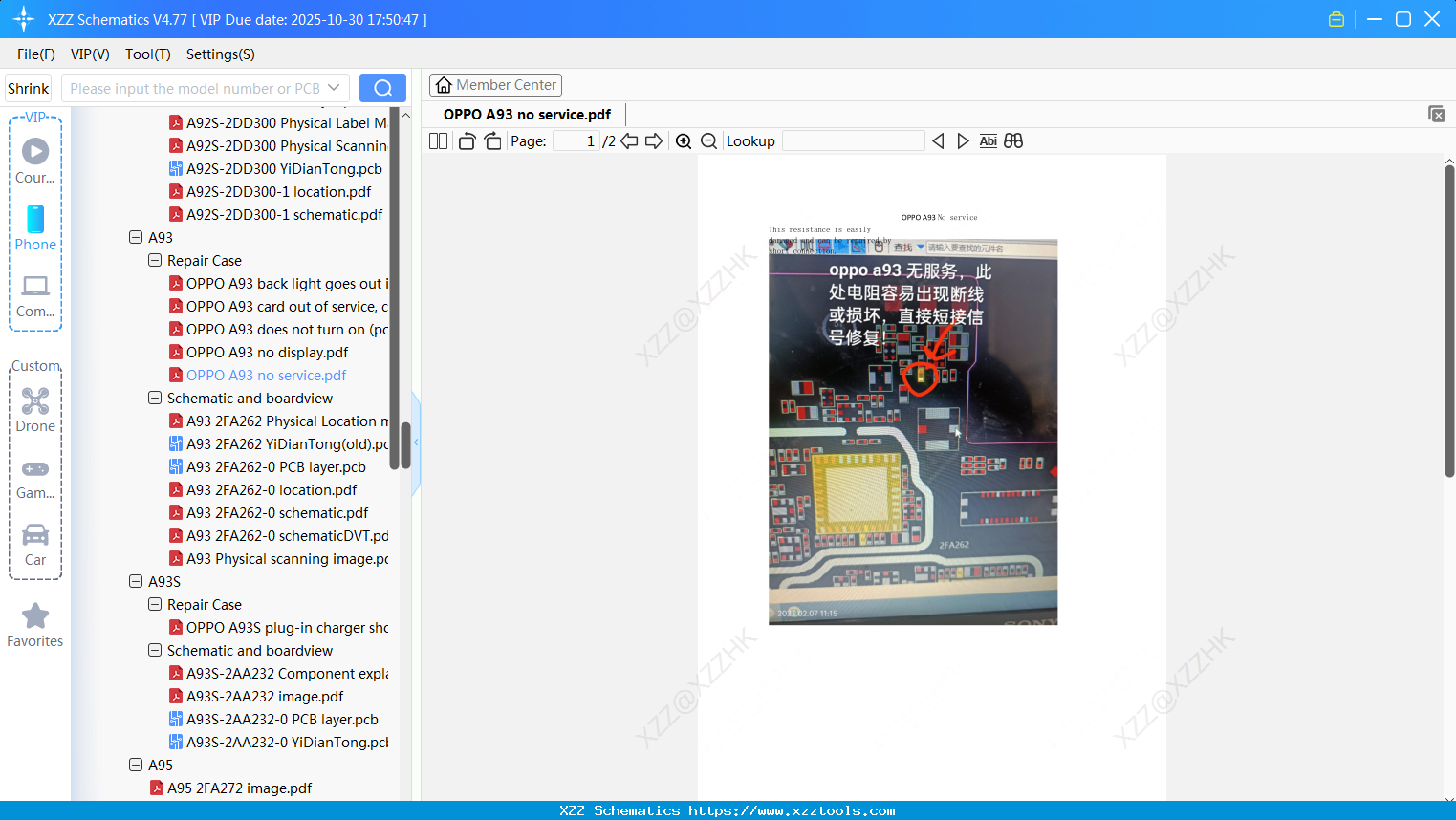Find next lookup match
Screen dimensions: 1456x820
coord(963,141)
